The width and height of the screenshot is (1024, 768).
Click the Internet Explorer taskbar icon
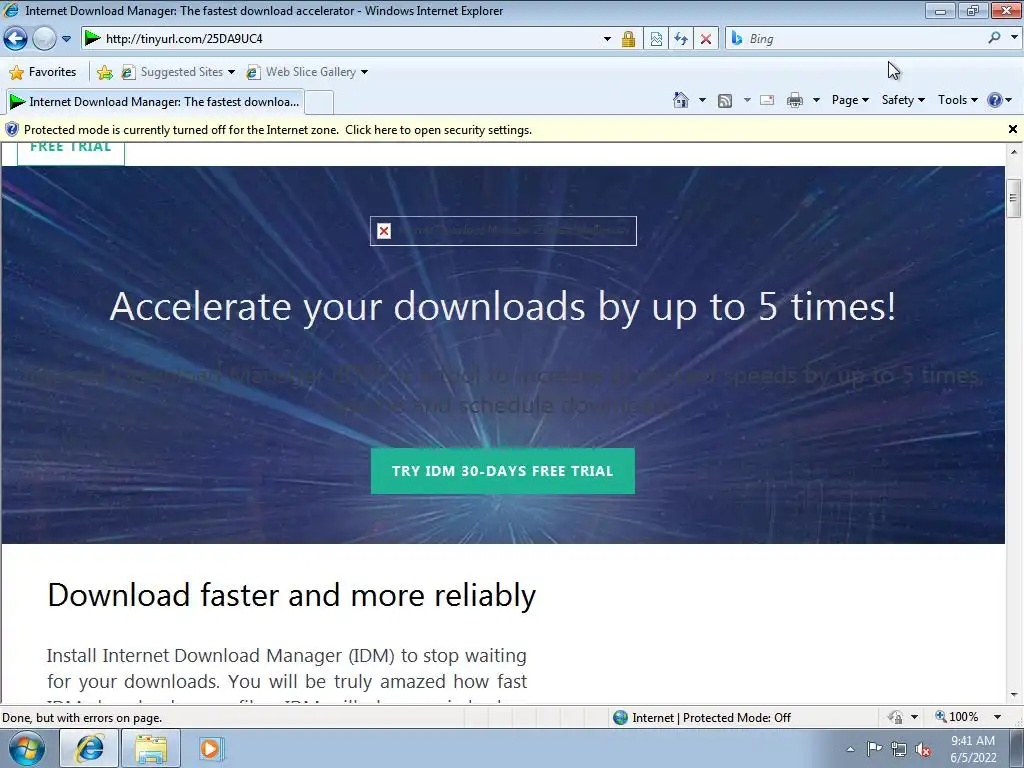(89, 748)
